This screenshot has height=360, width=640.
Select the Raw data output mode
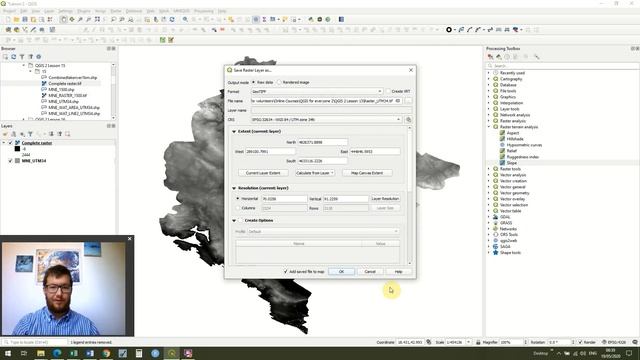(253, 82)
